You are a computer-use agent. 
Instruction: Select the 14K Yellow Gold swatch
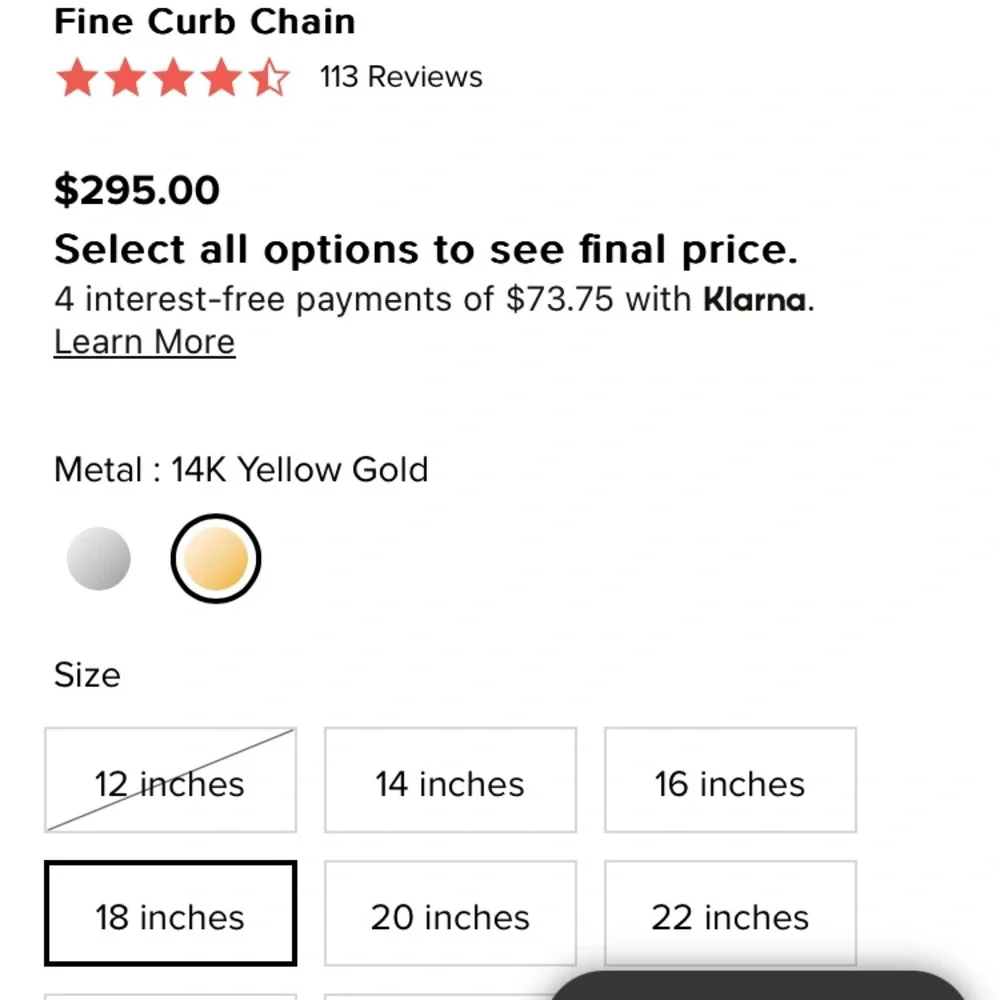coord(215,557)
